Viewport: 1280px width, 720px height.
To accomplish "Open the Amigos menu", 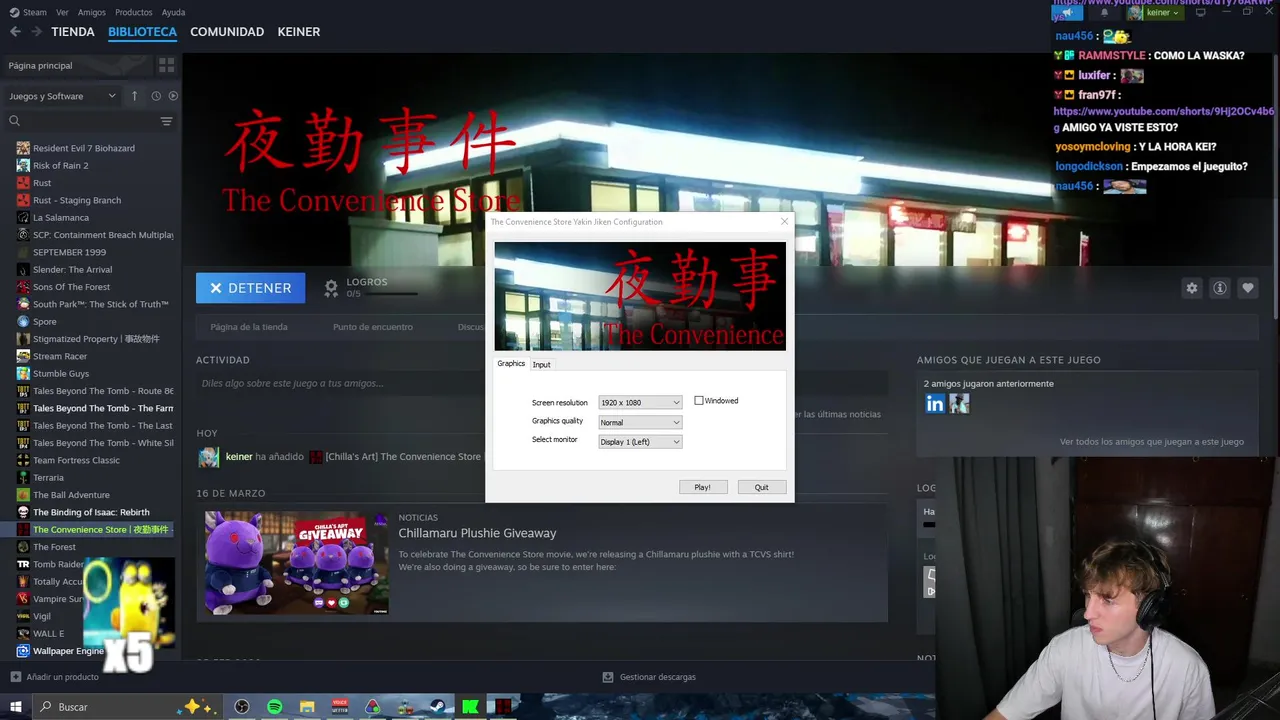I will [x=92, y=13].
